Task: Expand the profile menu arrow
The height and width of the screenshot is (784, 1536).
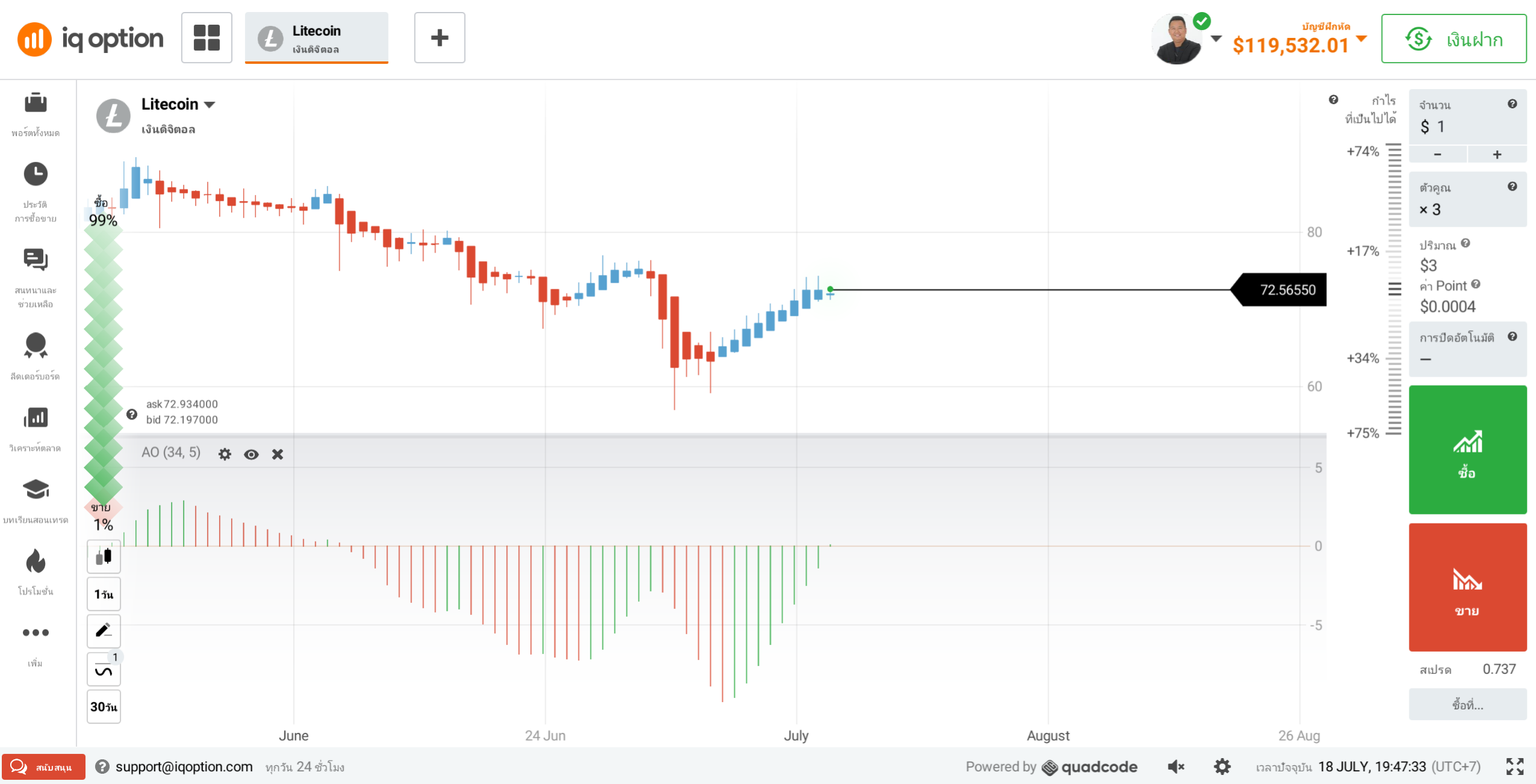Action: point(1216,39)
